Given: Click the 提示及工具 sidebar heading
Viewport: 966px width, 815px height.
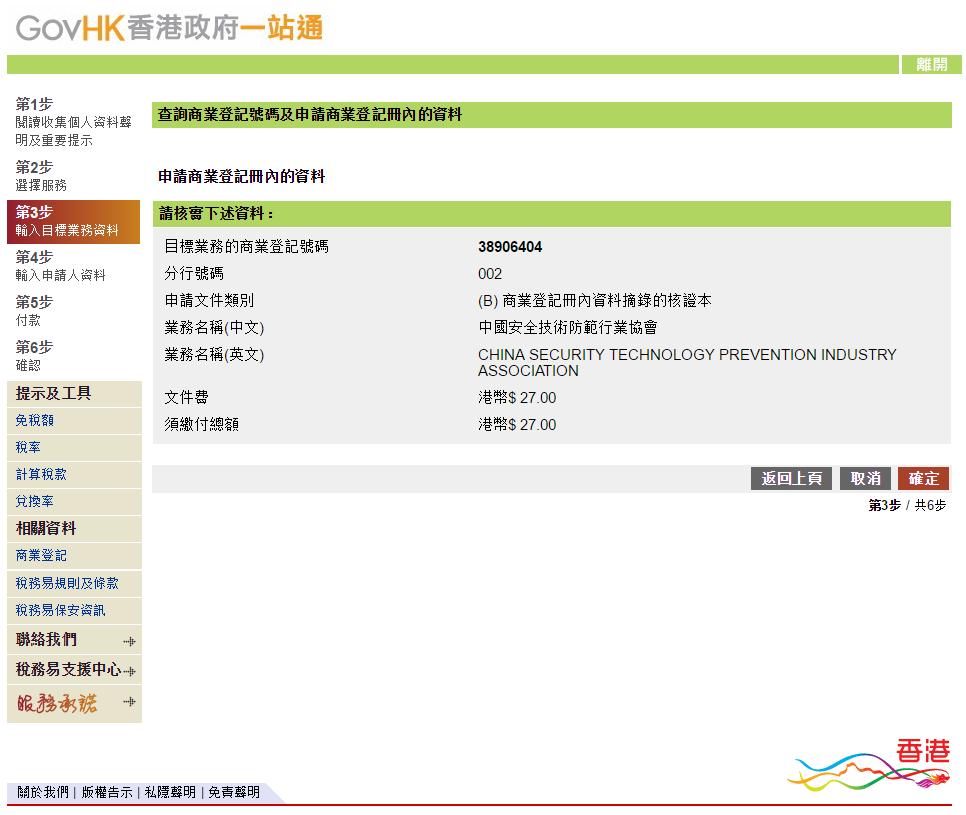Looking at the screenshot, I should (54, 393).
